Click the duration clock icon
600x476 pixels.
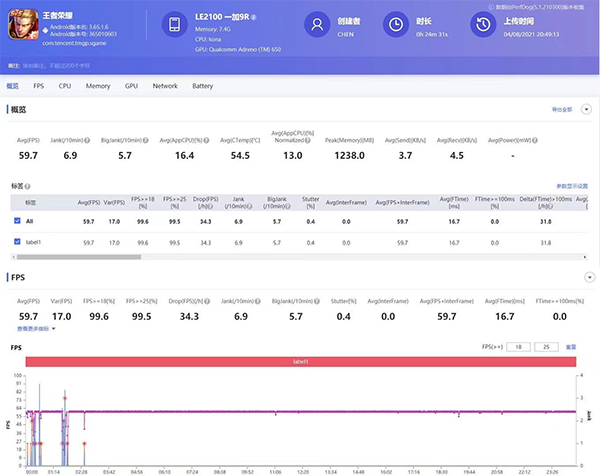click(397, 25)
